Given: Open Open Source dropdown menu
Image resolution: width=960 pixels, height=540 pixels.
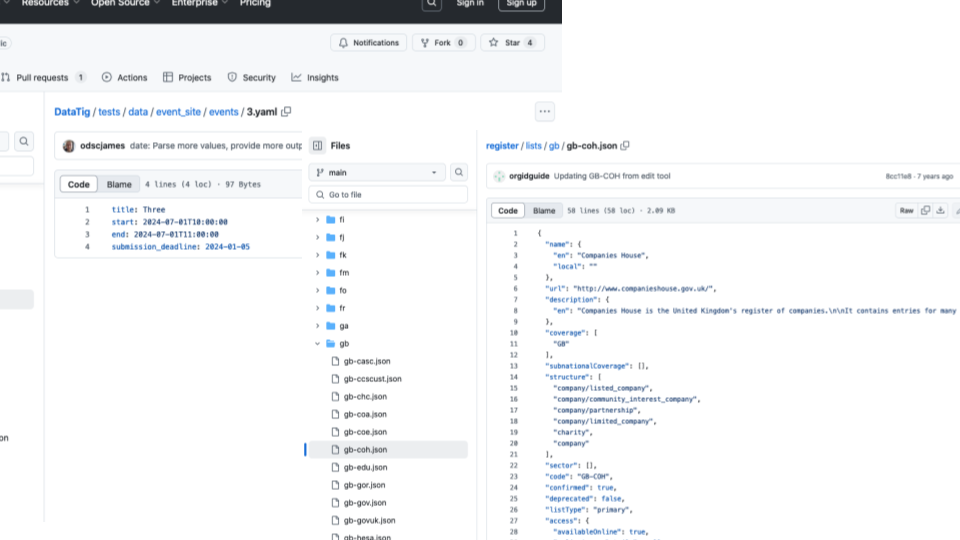Looking at the screenshot, I should tap(126, 4).
